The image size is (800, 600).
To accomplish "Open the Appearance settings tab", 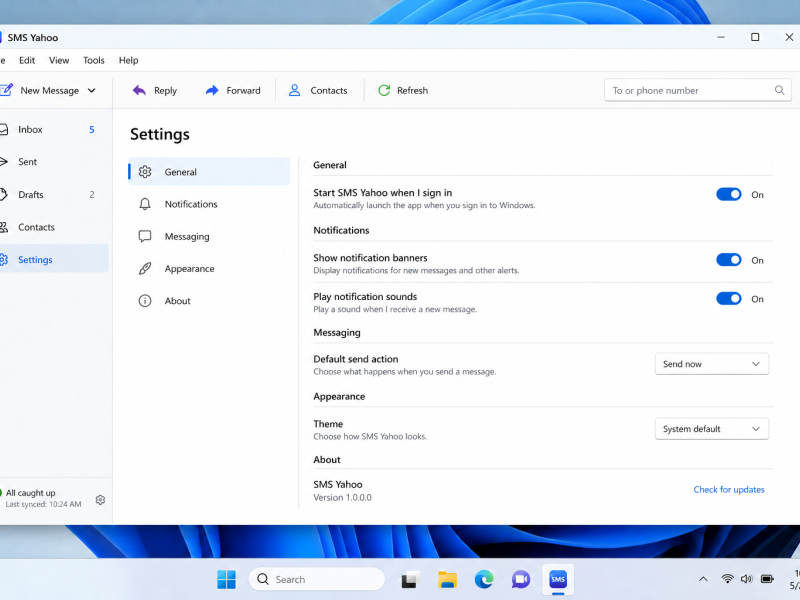I will 209,268.
